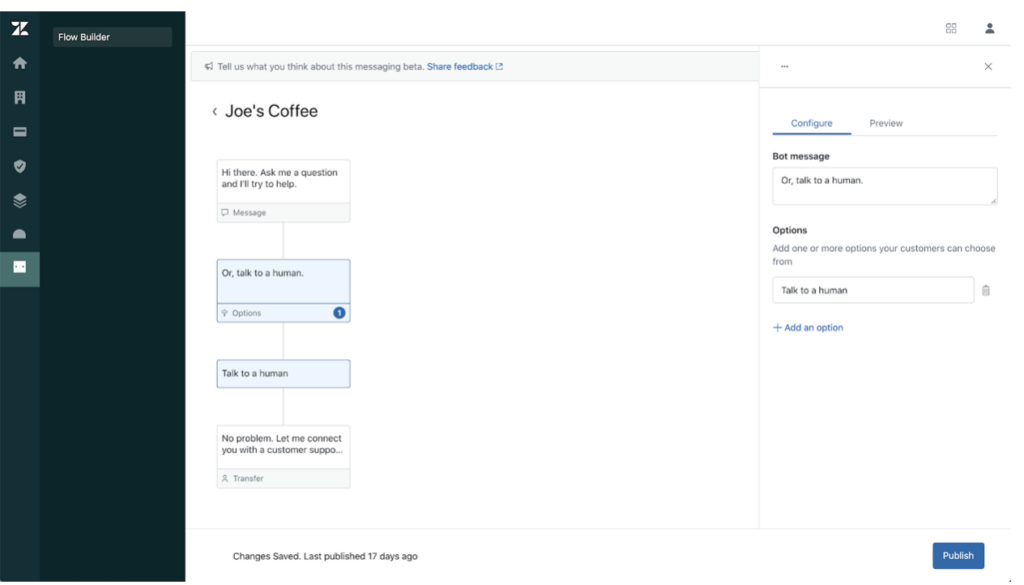1024x585 pixels.
Task: Switch to the Preview tab
Action: pyautogui.click(x=885, y=123)
